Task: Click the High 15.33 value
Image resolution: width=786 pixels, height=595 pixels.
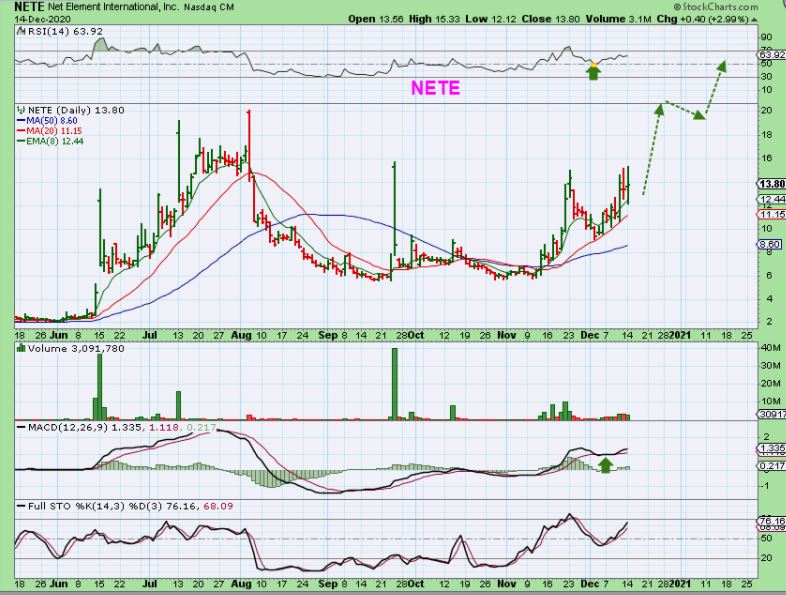Action: 435,19
